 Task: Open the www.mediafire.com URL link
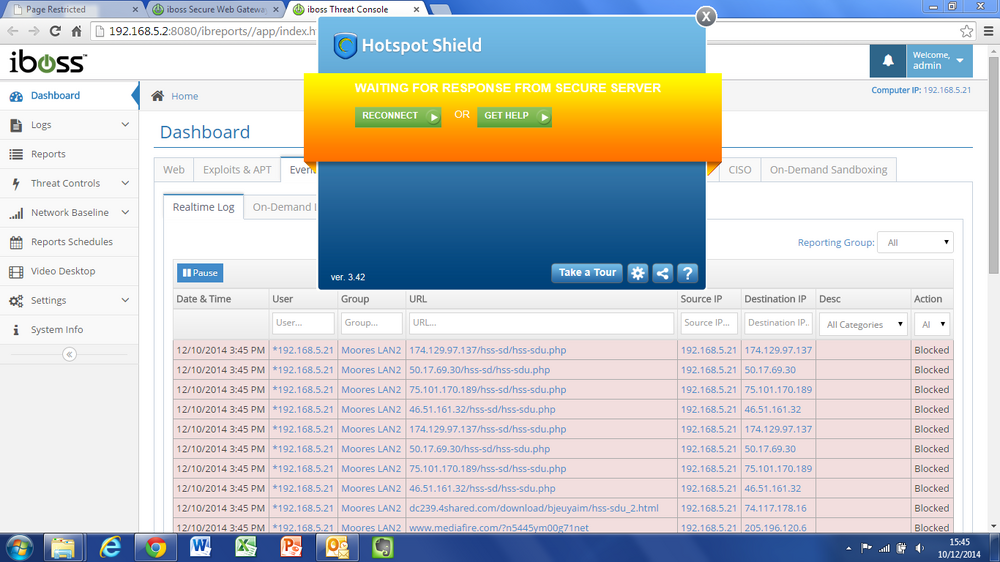tap(498, 528)
